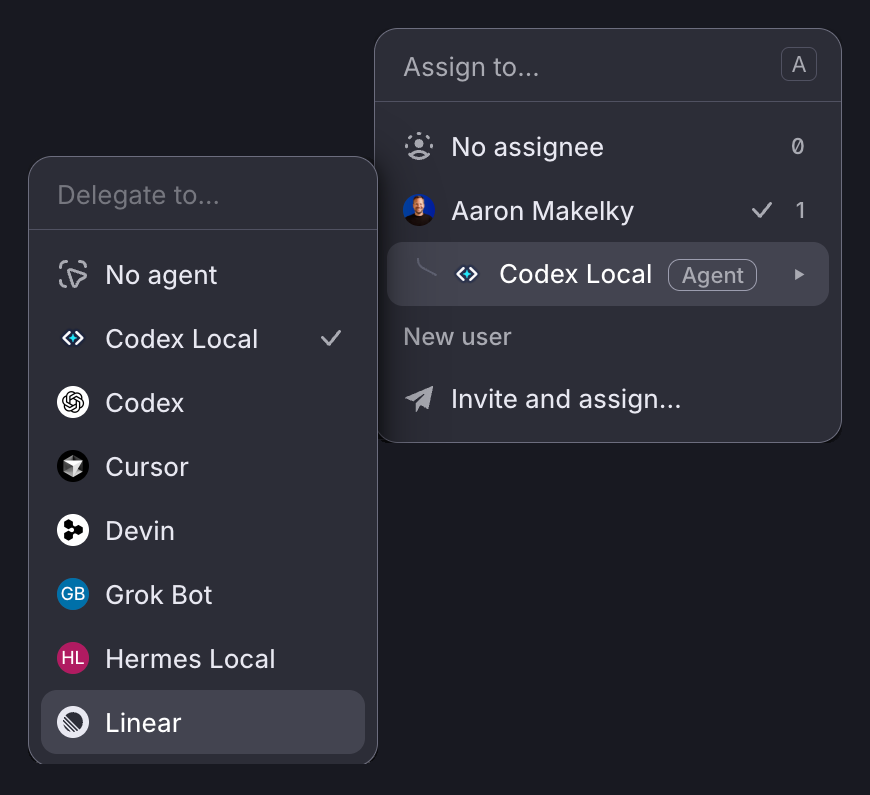Viewport: 870px width, 795px height.
Task: Click the checkmark beside Aaron Makelky
Action: point(762,210)
